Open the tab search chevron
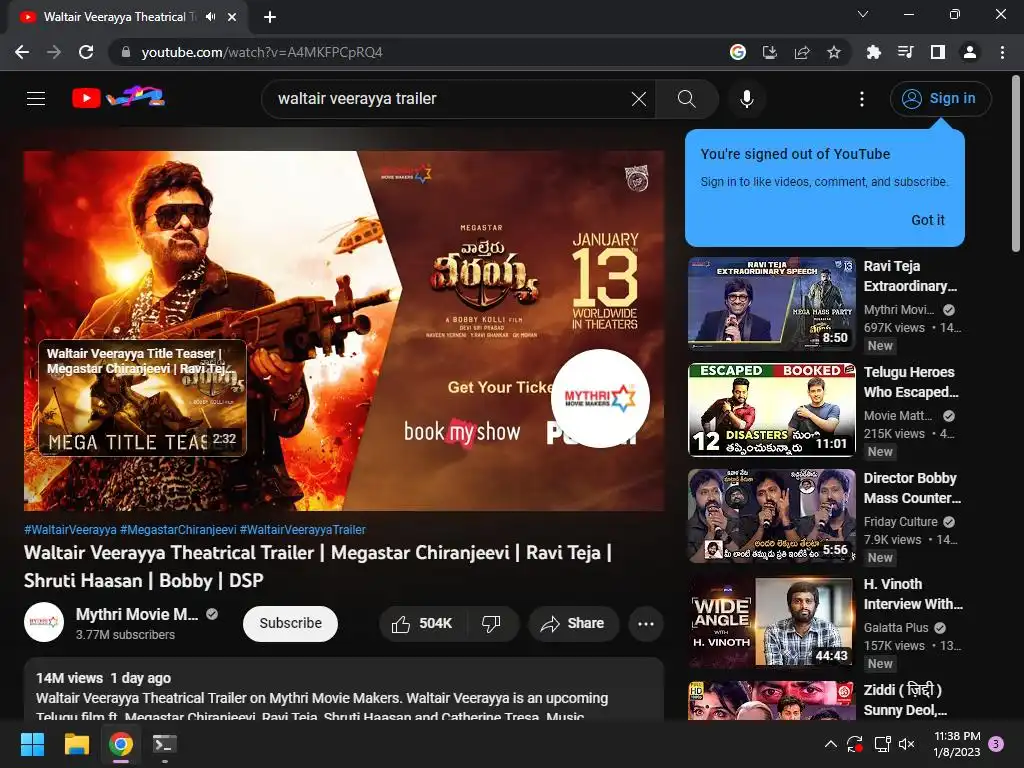The width and height of the screenshot is (1024, 768). [x=863, y=14]
